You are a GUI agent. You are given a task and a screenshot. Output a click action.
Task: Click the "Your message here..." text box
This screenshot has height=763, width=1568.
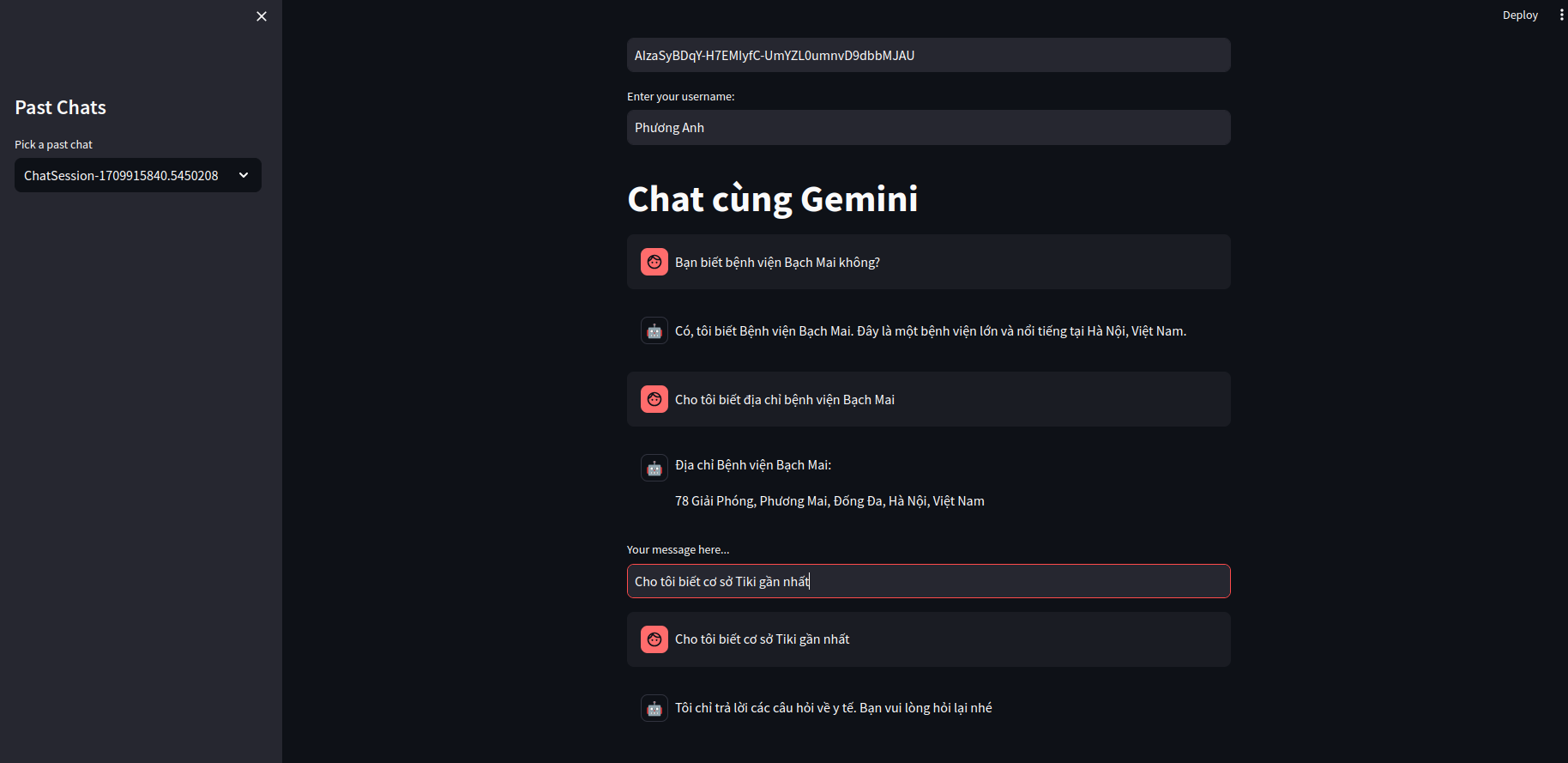[x=928, y=581]
